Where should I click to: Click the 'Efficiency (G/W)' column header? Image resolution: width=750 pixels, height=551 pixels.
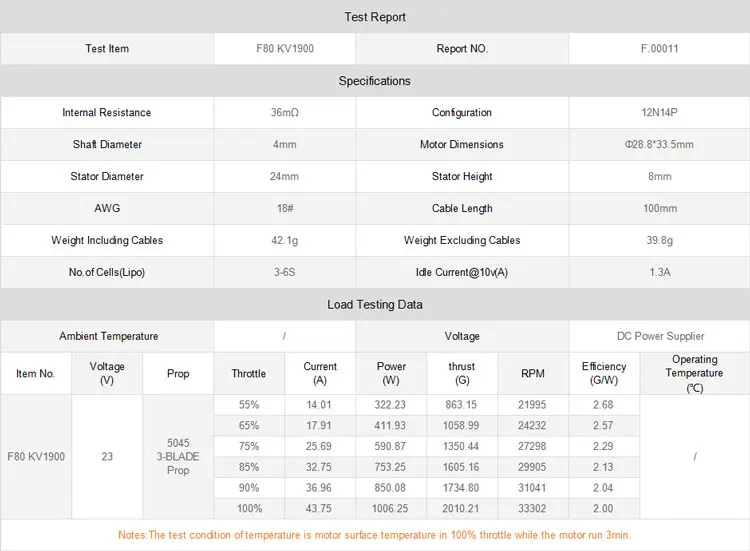pos(604,374)
